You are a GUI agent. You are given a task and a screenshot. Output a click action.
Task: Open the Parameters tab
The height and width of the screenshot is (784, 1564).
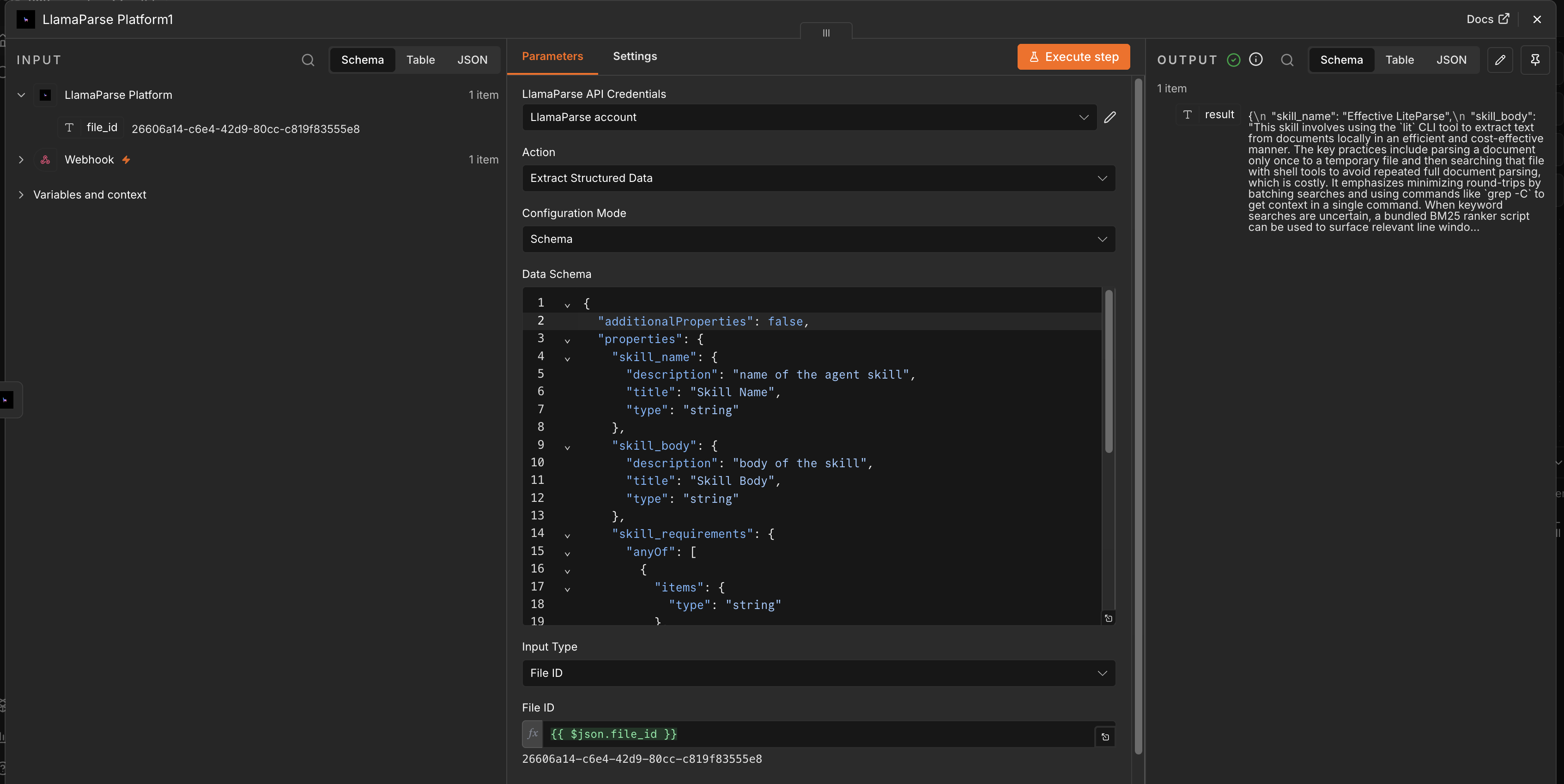coord(552,56)
